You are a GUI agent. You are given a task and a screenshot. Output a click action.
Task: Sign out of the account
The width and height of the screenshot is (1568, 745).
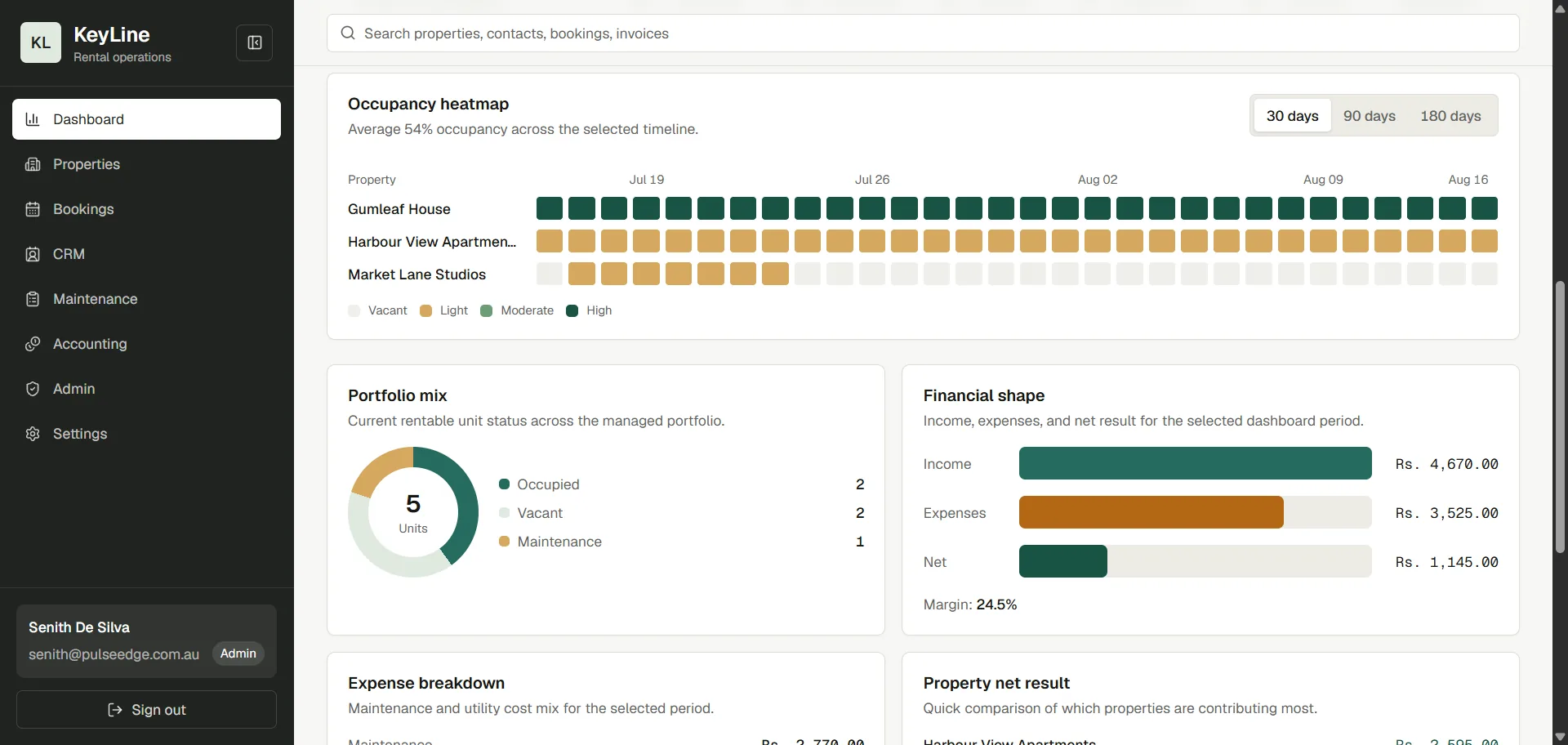click(x=146, y=710)
